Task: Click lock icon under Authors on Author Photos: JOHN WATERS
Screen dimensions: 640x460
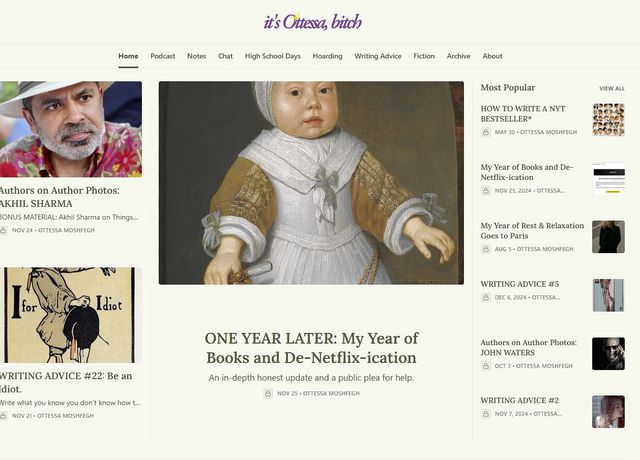Action: [486, 366]
